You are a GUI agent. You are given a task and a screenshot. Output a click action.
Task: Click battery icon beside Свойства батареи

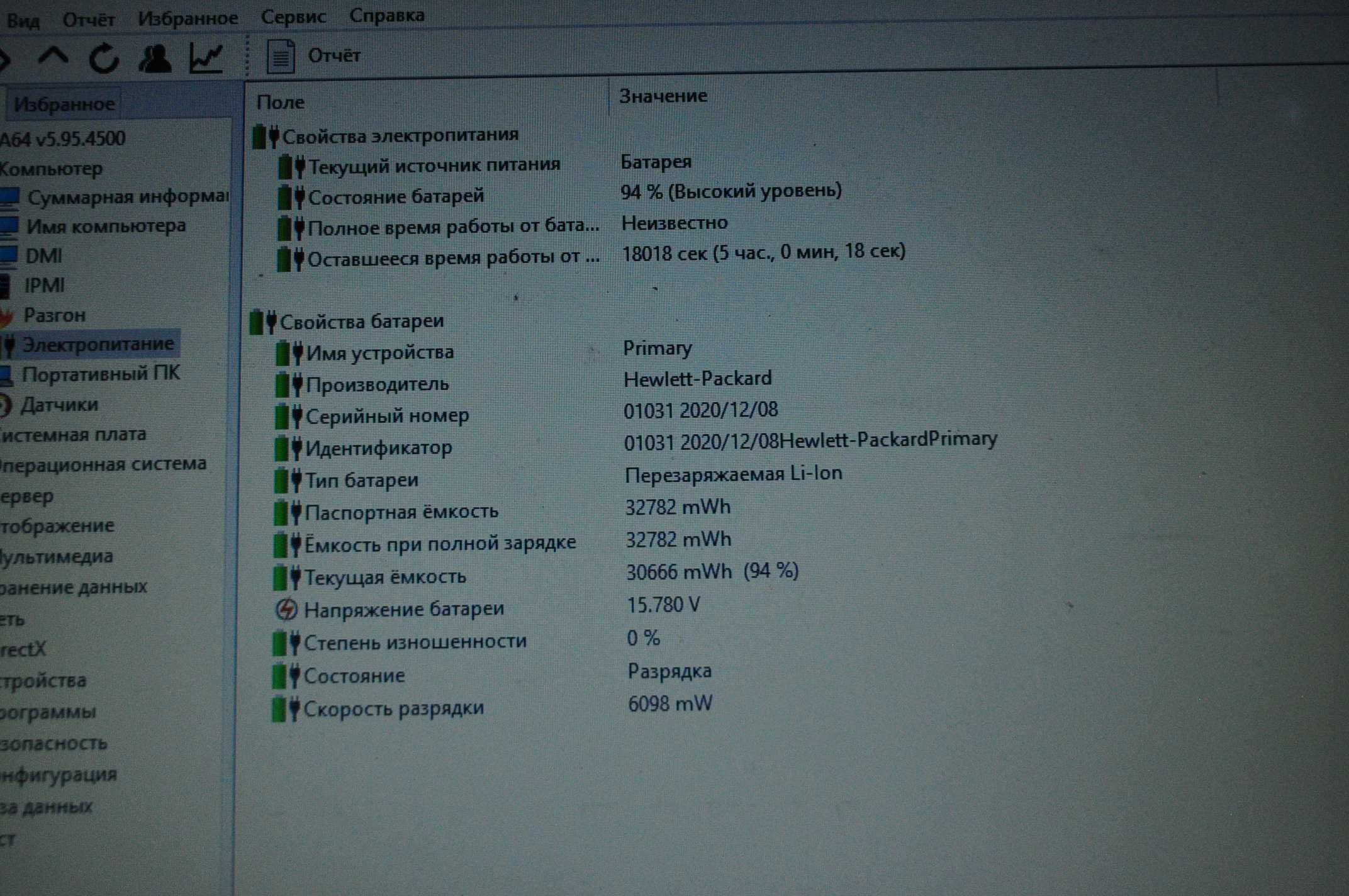click(263, 322)
